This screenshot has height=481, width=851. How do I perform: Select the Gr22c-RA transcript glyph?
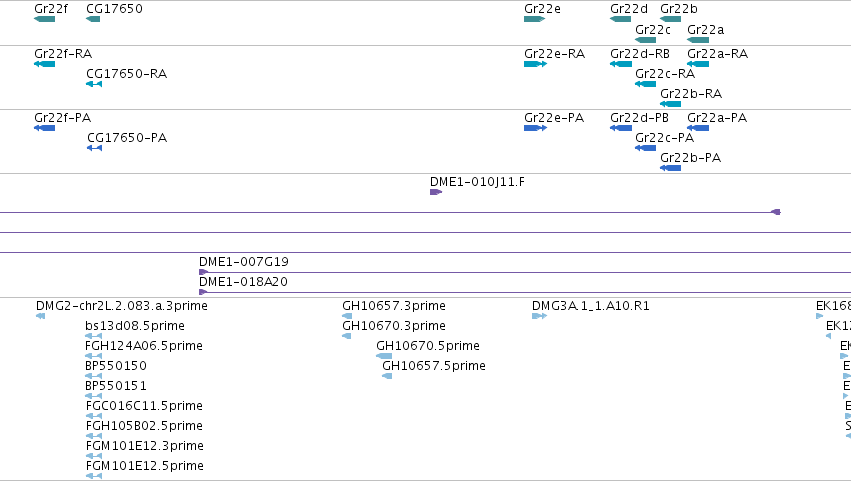(x=645, y=84)
